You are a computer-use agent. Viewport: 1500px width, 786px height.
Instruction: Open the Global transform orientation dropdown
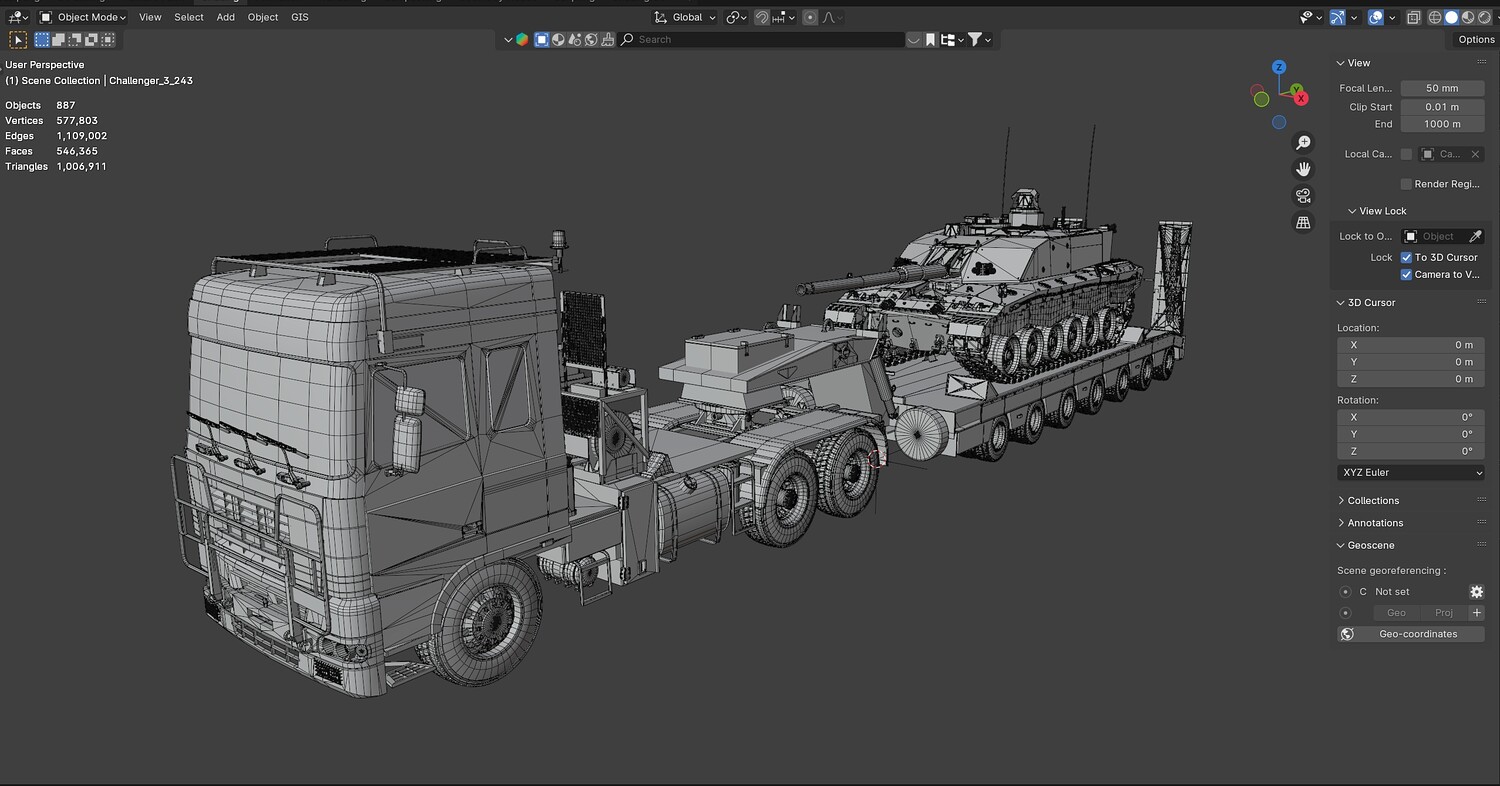[x=685, y=17]
